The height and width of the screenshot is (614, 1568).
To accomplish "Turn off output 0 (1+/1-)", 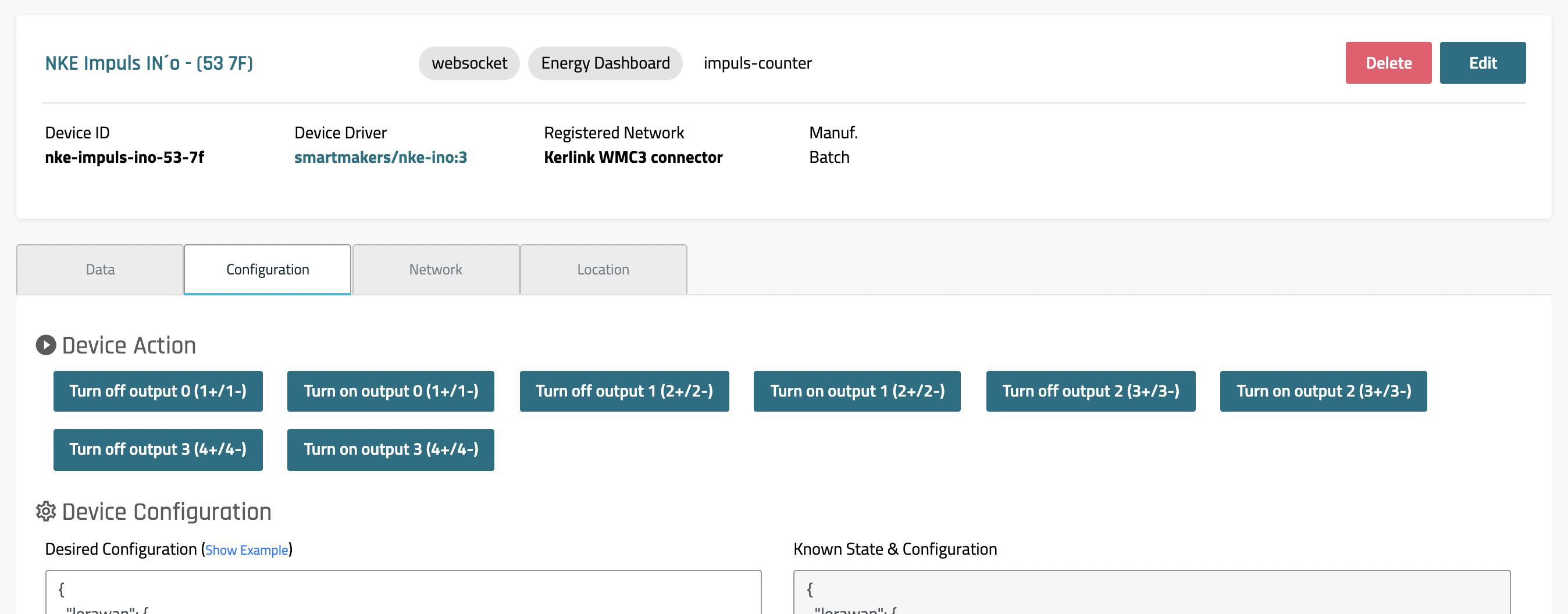I will pos(158,391).
